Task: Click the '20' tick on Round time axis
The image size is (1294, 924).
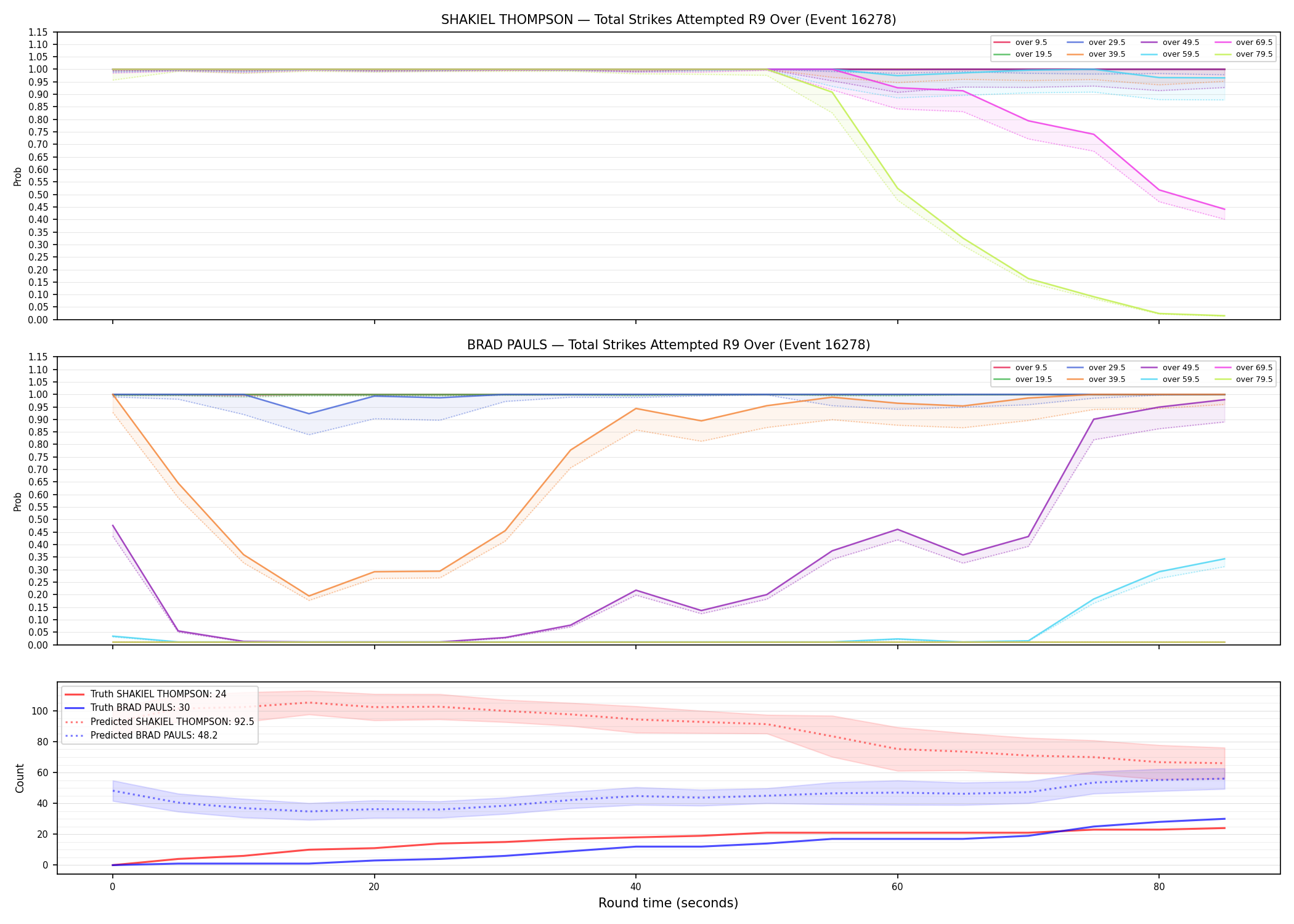Action: pyautogui.click(x=374, y=886)
